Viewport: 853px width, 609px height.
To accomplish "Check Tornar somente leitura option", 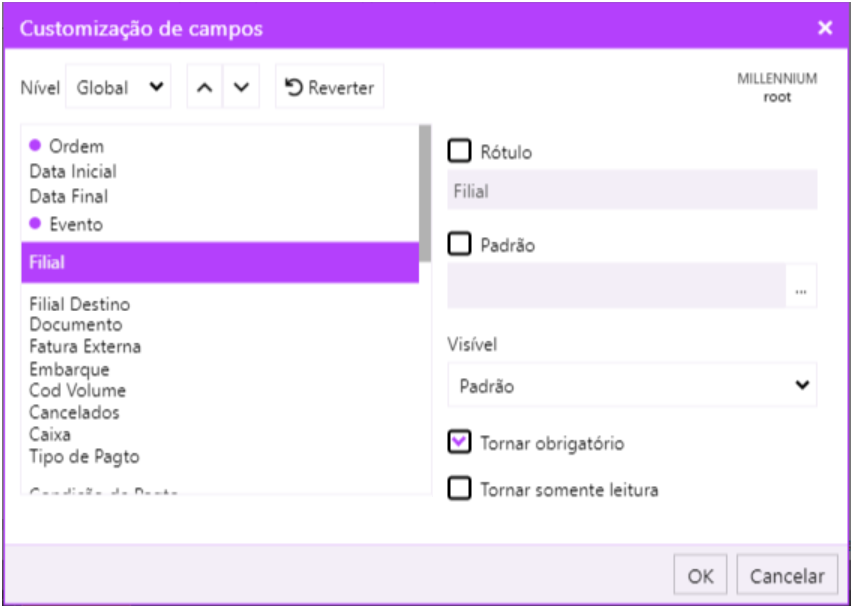I will pos(460,489).
